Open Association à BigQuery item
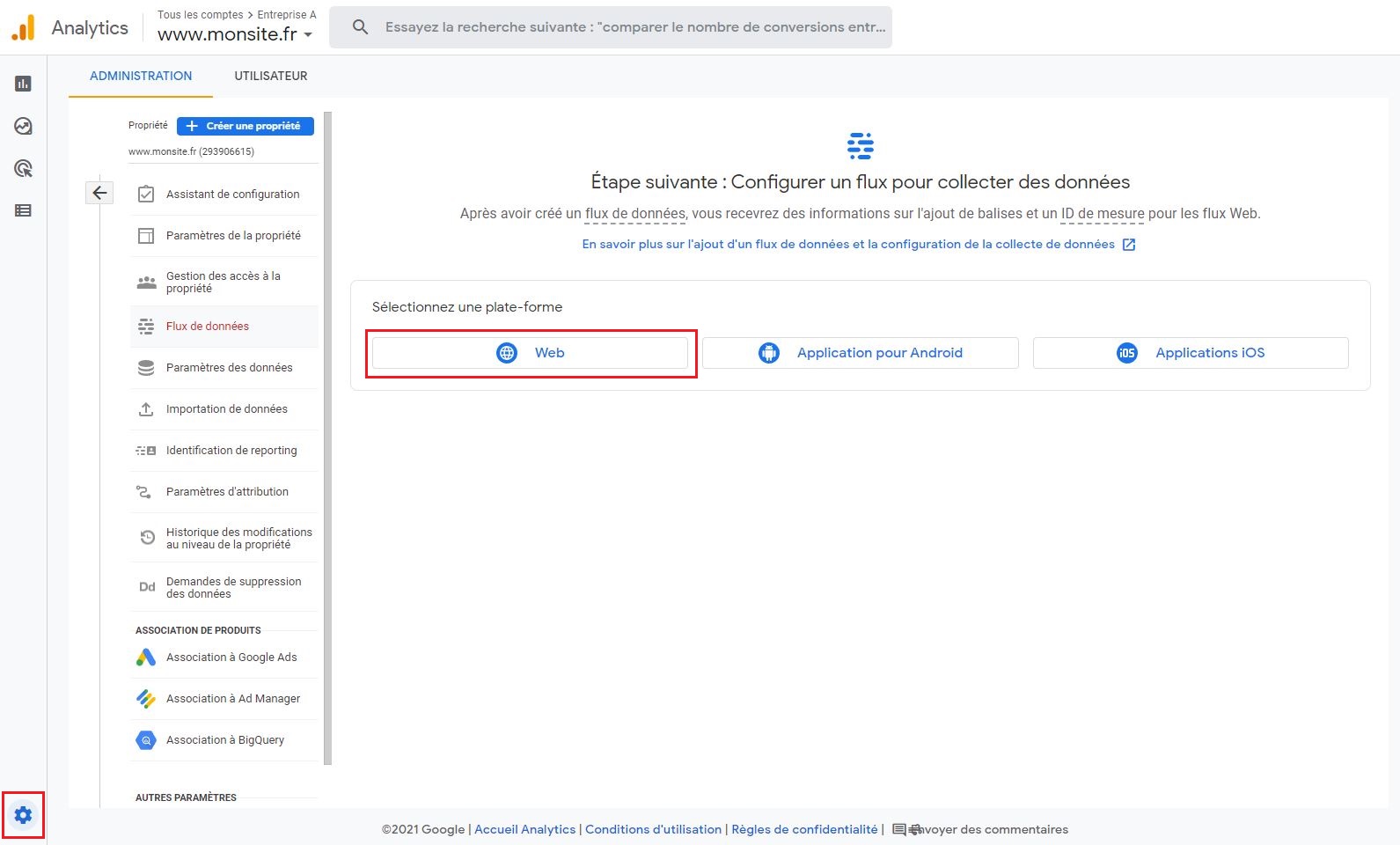Viewport: 1400px width, 845px height. (x=225, y=740)
